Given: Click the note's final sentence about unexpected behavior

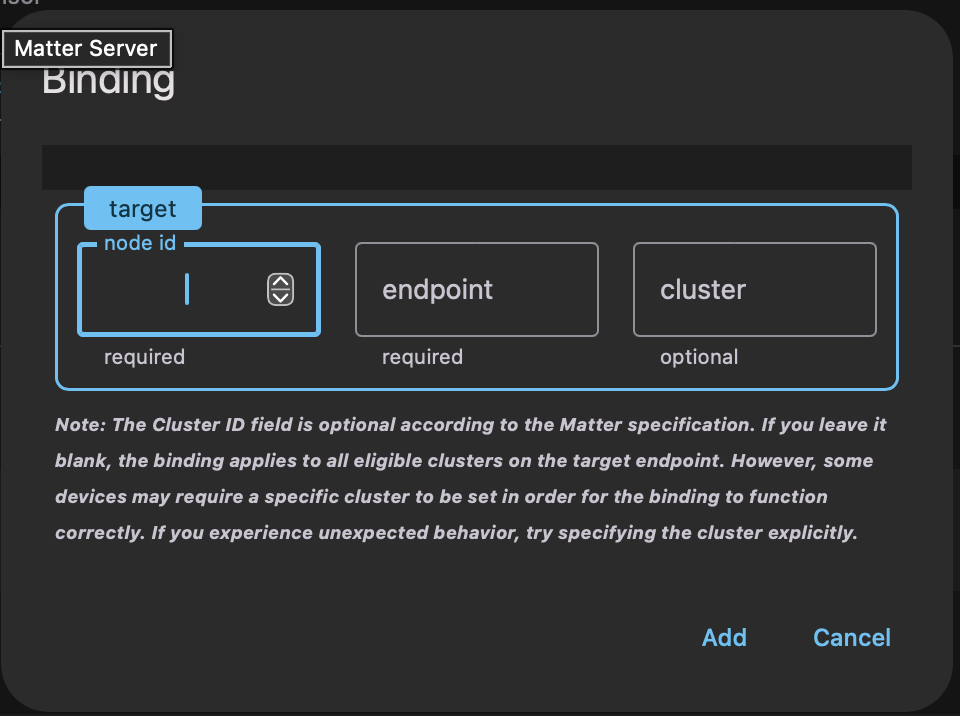Looking at the screenshot, I should [x=500, y=533].
